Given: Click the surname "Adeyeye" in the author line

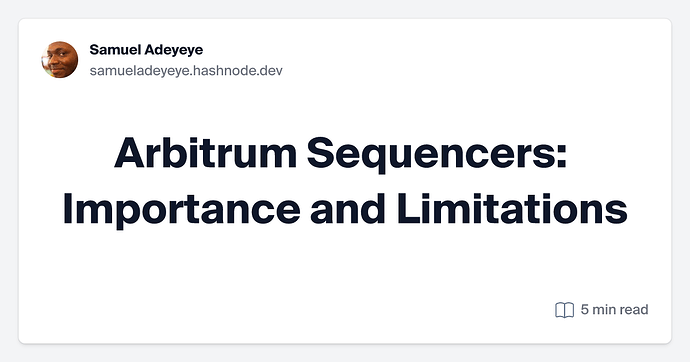Looking at the screenshot, I should 174,50.
